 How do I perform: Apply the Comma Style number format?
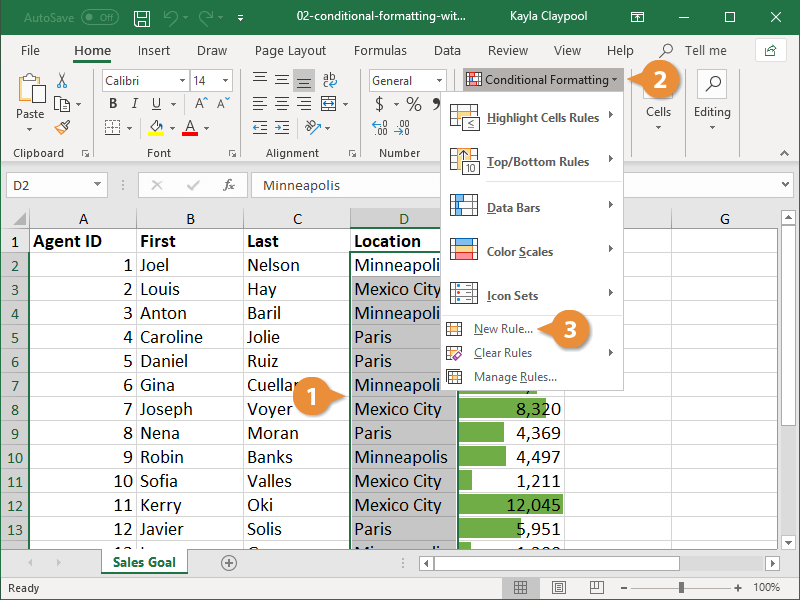tap(437, 102)
